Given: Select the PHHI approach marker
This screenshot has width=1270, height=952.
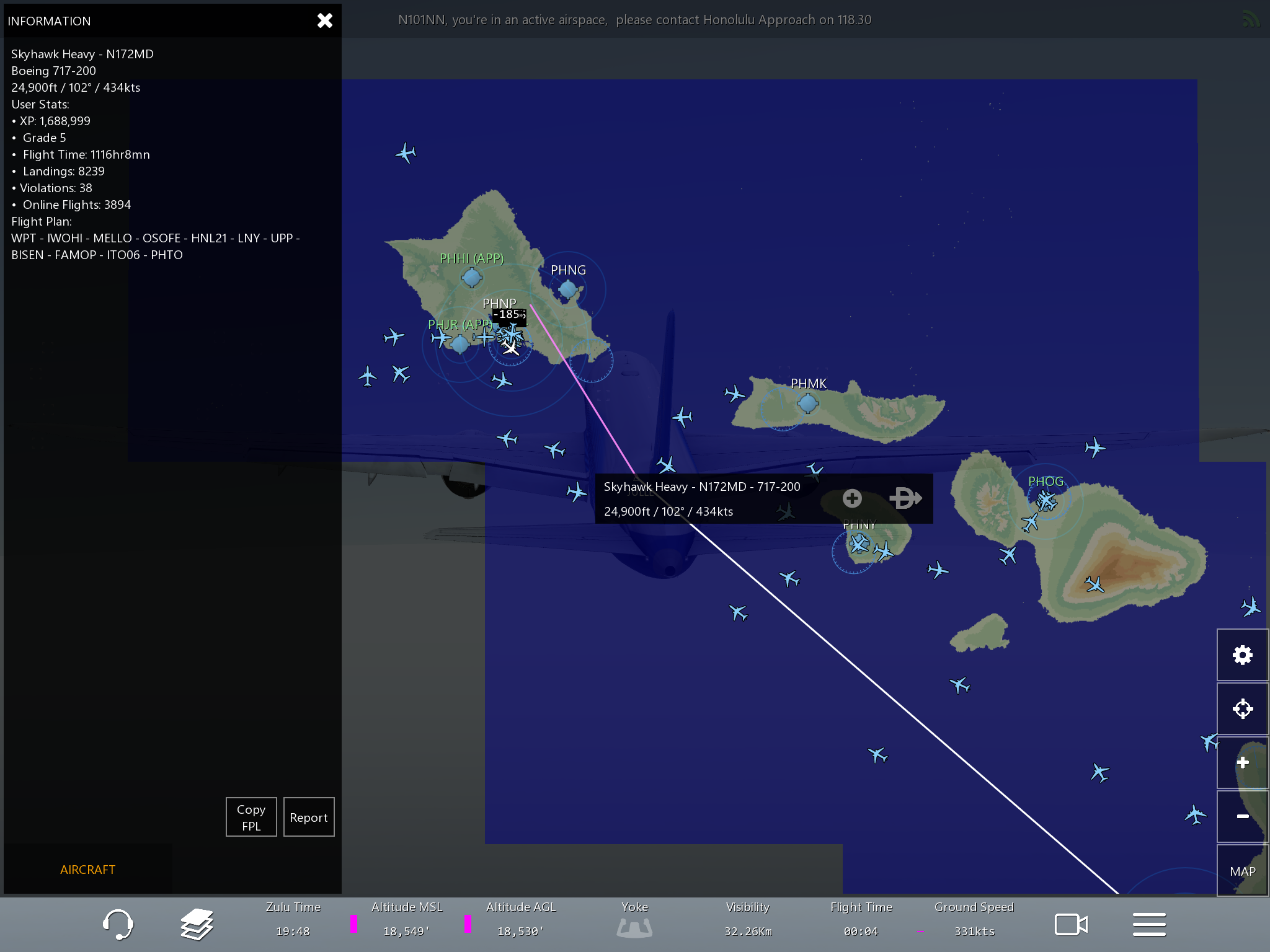Looking at the screenshot, I should [x=471, y=277].
